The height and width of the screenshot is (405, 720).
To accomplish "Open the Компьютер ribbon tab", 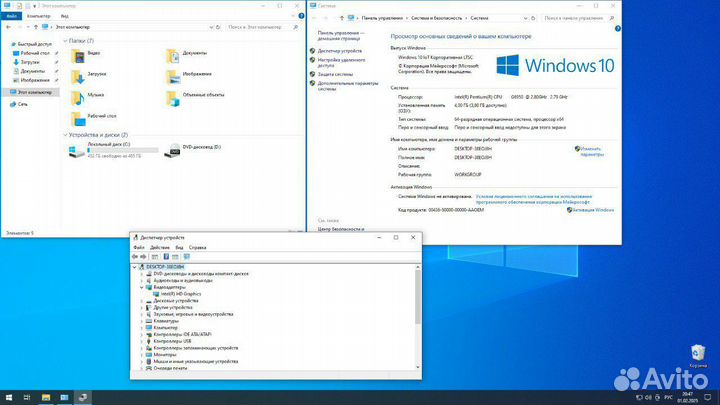I will tap(39, 16).
